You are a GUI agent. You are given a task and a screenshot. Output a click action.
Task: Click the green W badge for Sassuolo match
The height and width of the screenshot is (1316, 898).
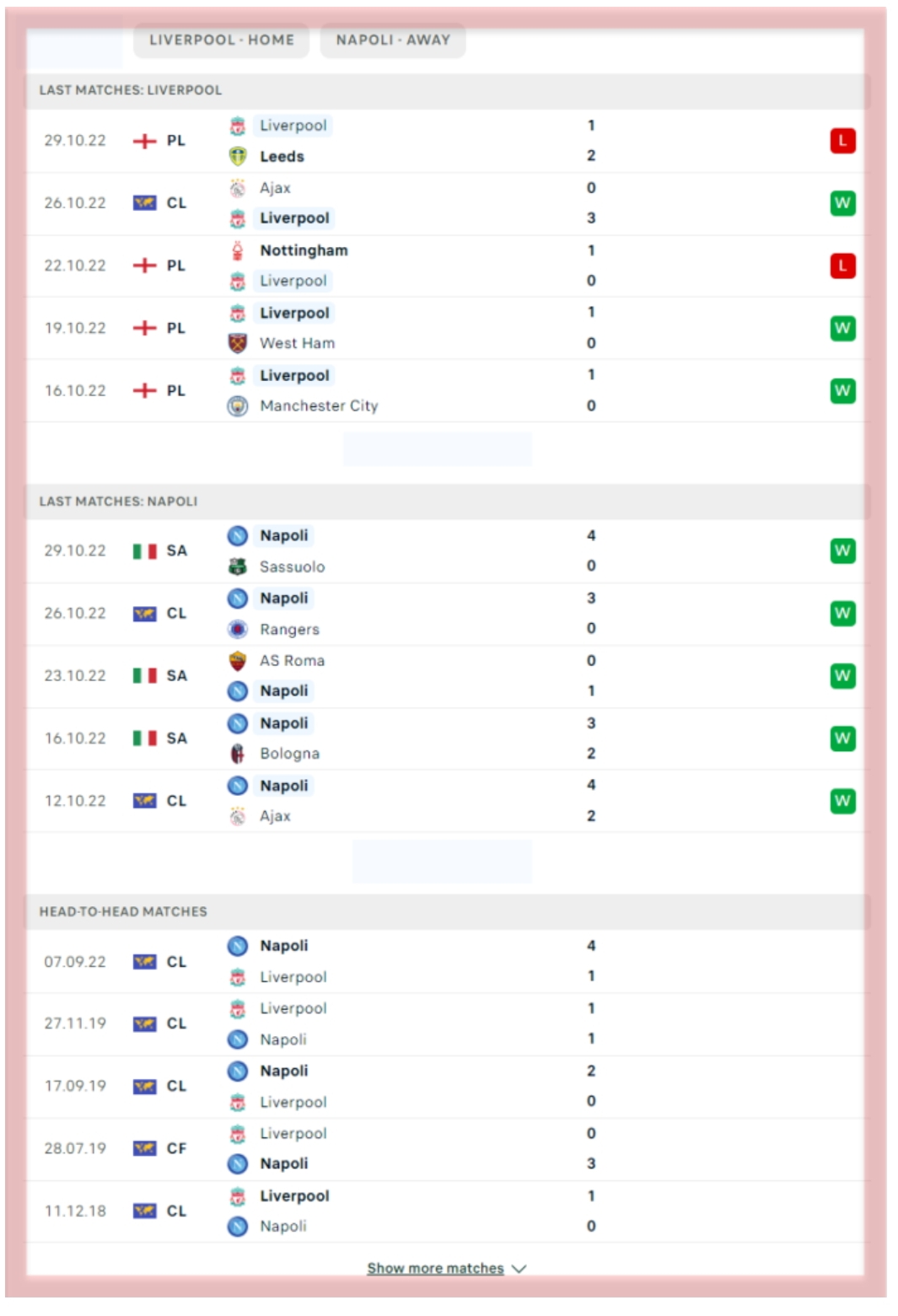click(x=842, y=551)
